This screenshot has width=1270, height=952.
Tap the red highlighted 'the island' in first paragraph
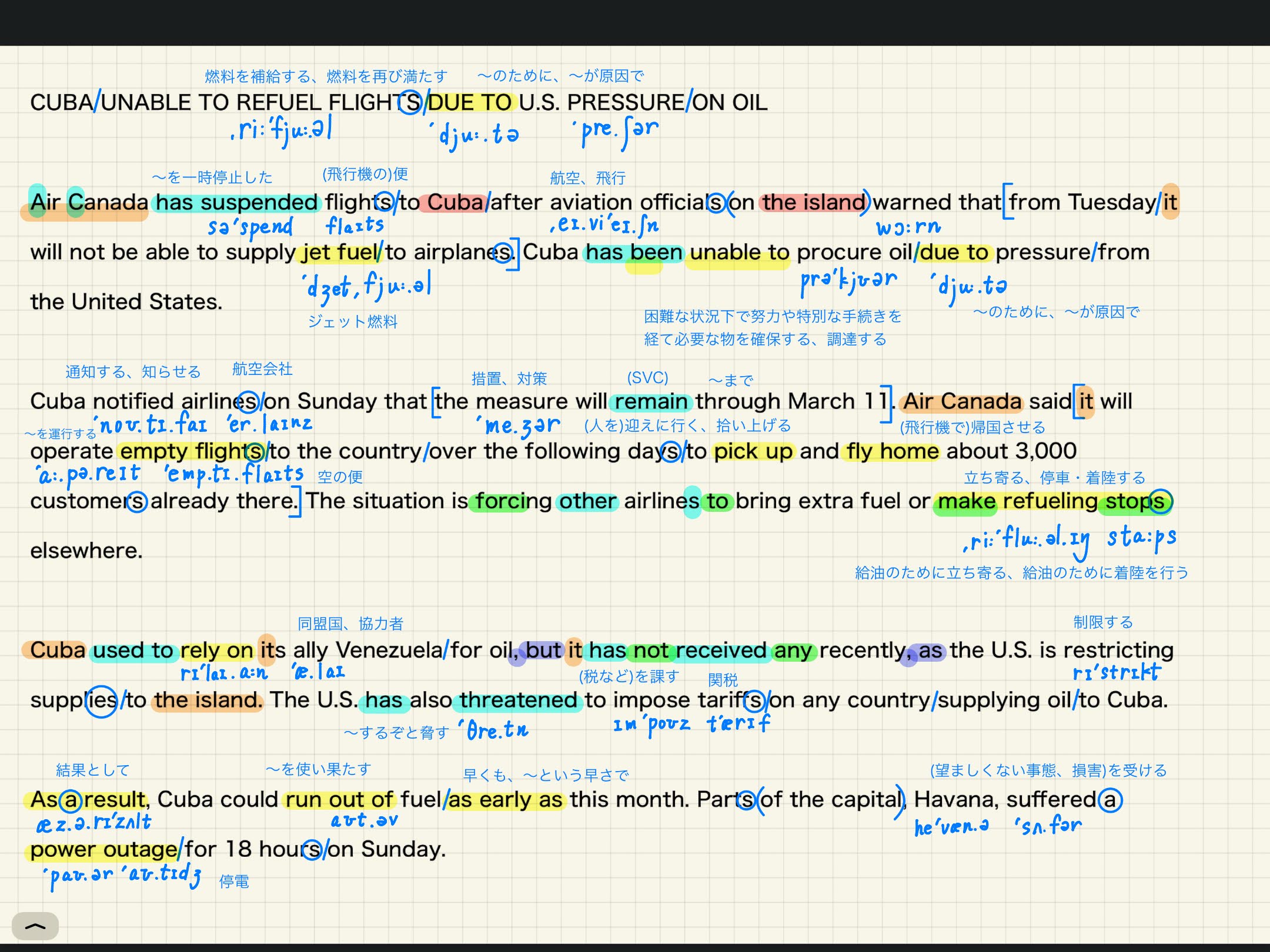tap(814, 203)
